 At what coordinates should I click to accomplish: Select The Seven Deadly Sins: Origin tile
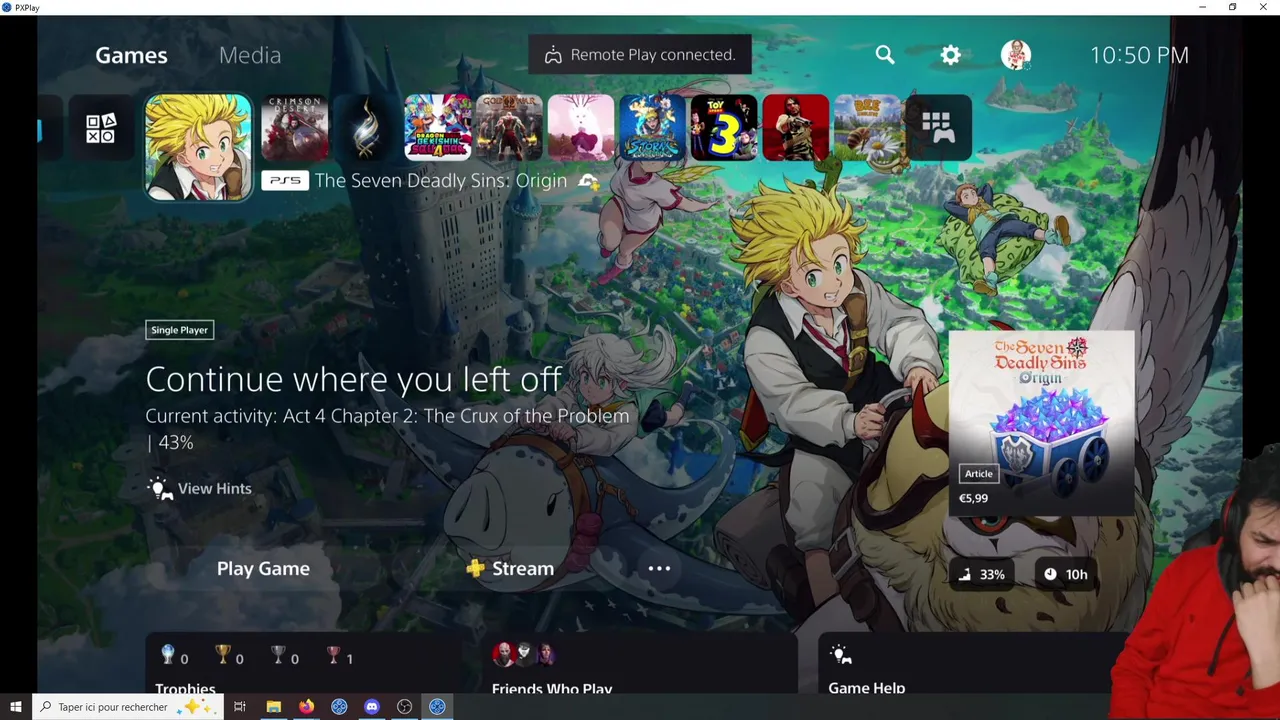(199, 148)
